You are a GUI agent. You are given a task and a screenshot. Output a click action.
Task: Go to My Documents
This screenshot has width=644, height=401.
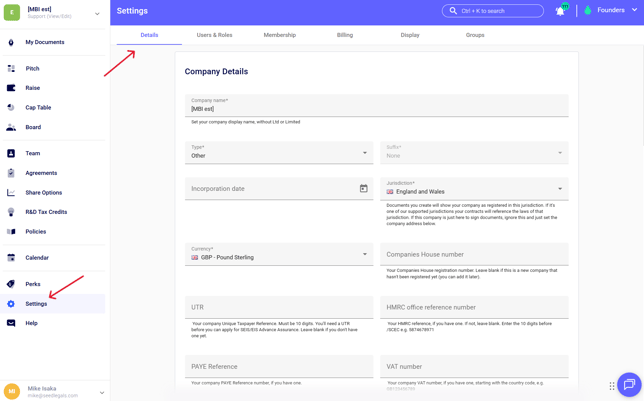[44, 43]
